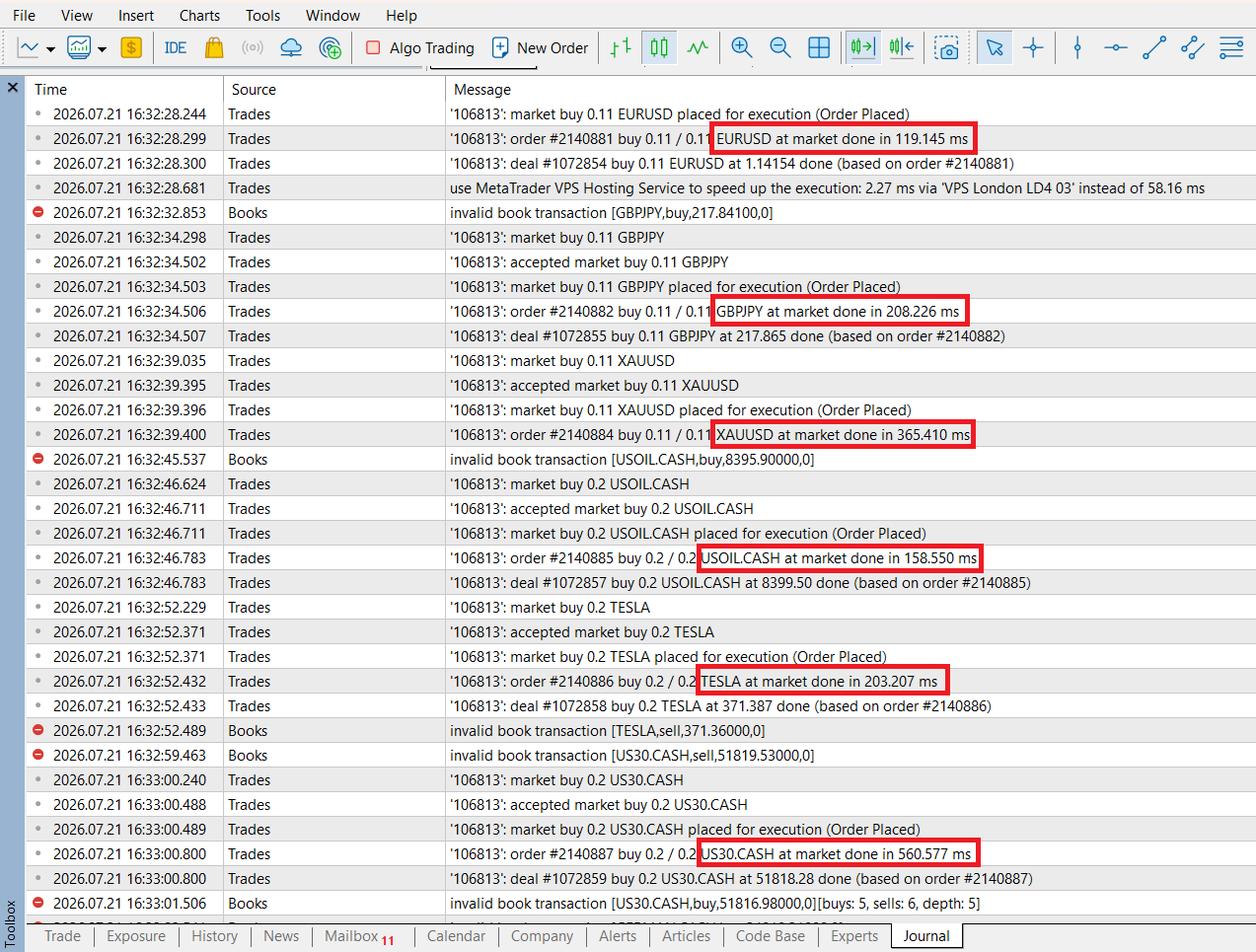Select the crosshair tool

[x=1033, y=47]
